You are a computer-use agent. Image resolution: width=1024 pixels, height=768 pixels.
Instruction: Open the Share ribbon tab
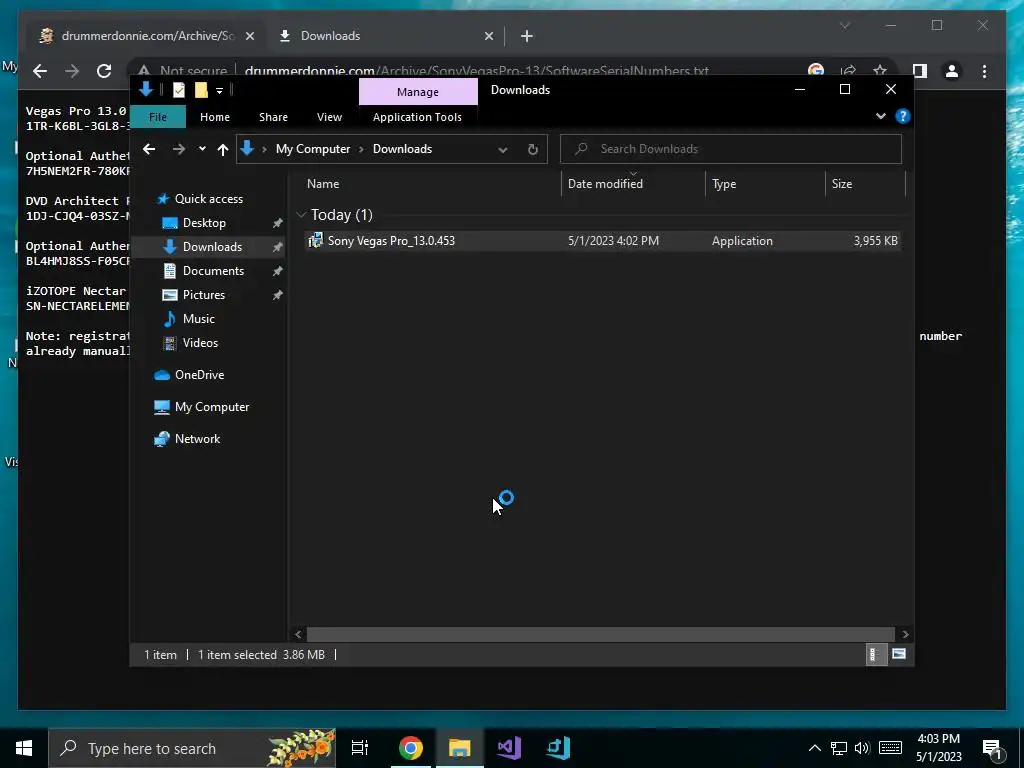[273, 117]
